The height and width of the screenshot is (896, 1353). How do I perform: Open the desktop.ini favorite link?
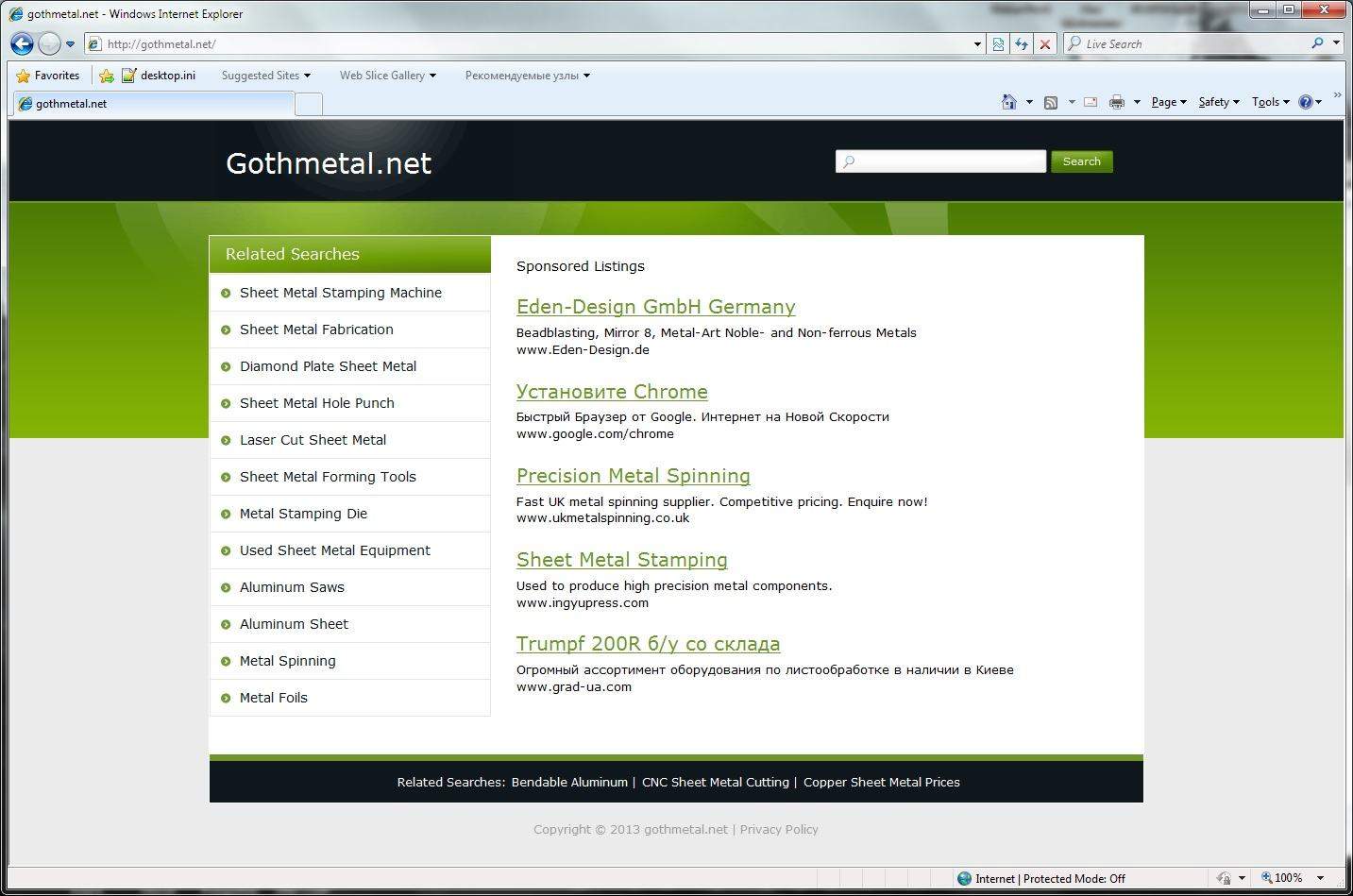[x=159, y=76]
